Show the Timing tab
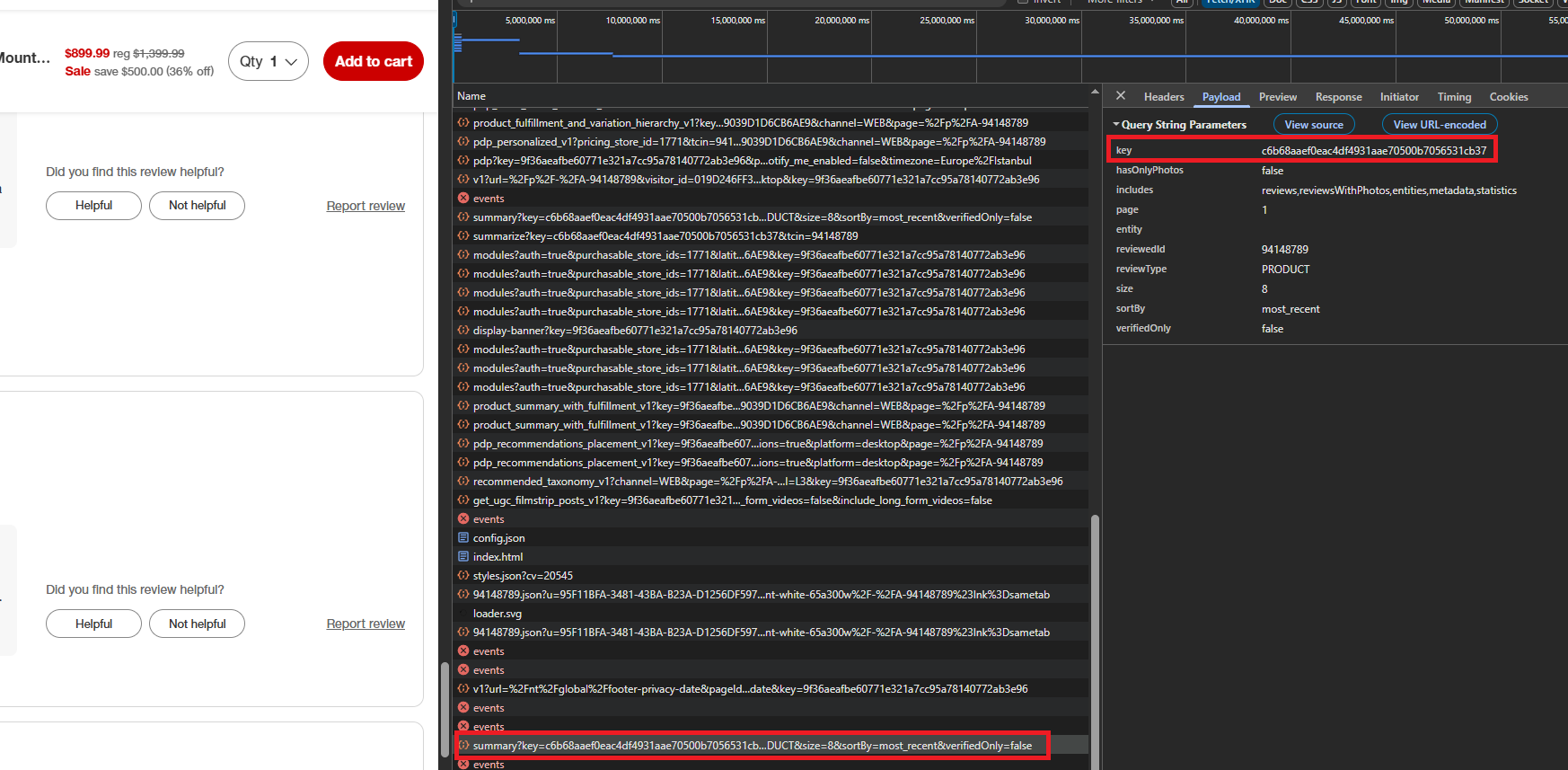The height and width of the screenshot is (770, 1568). pos(1454,97)
